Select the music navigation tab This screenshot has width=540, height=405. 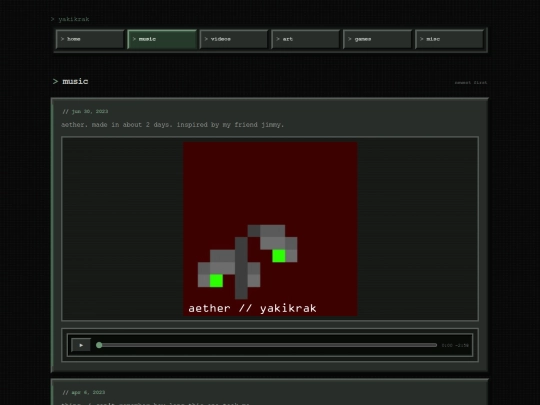click(162, 39)
